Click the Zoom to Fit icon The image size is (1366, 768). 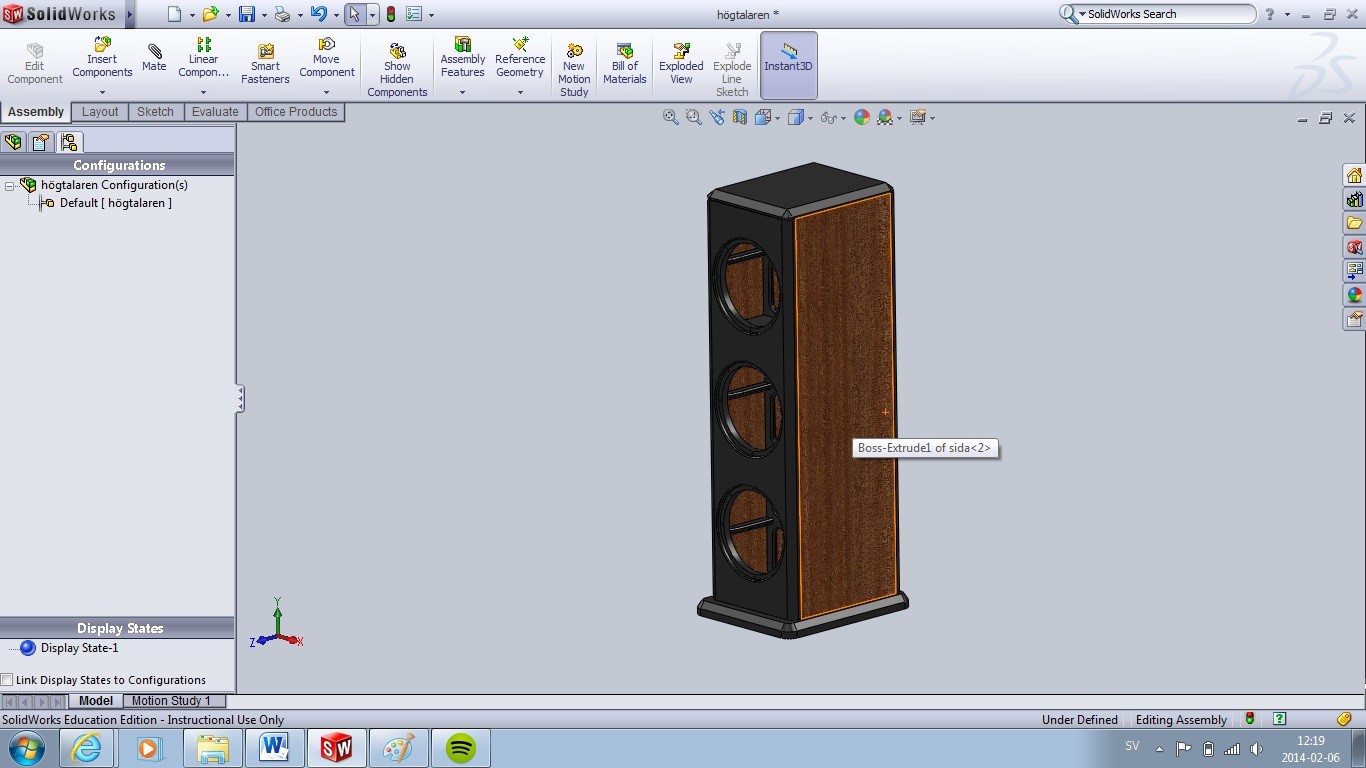(671, 118)
